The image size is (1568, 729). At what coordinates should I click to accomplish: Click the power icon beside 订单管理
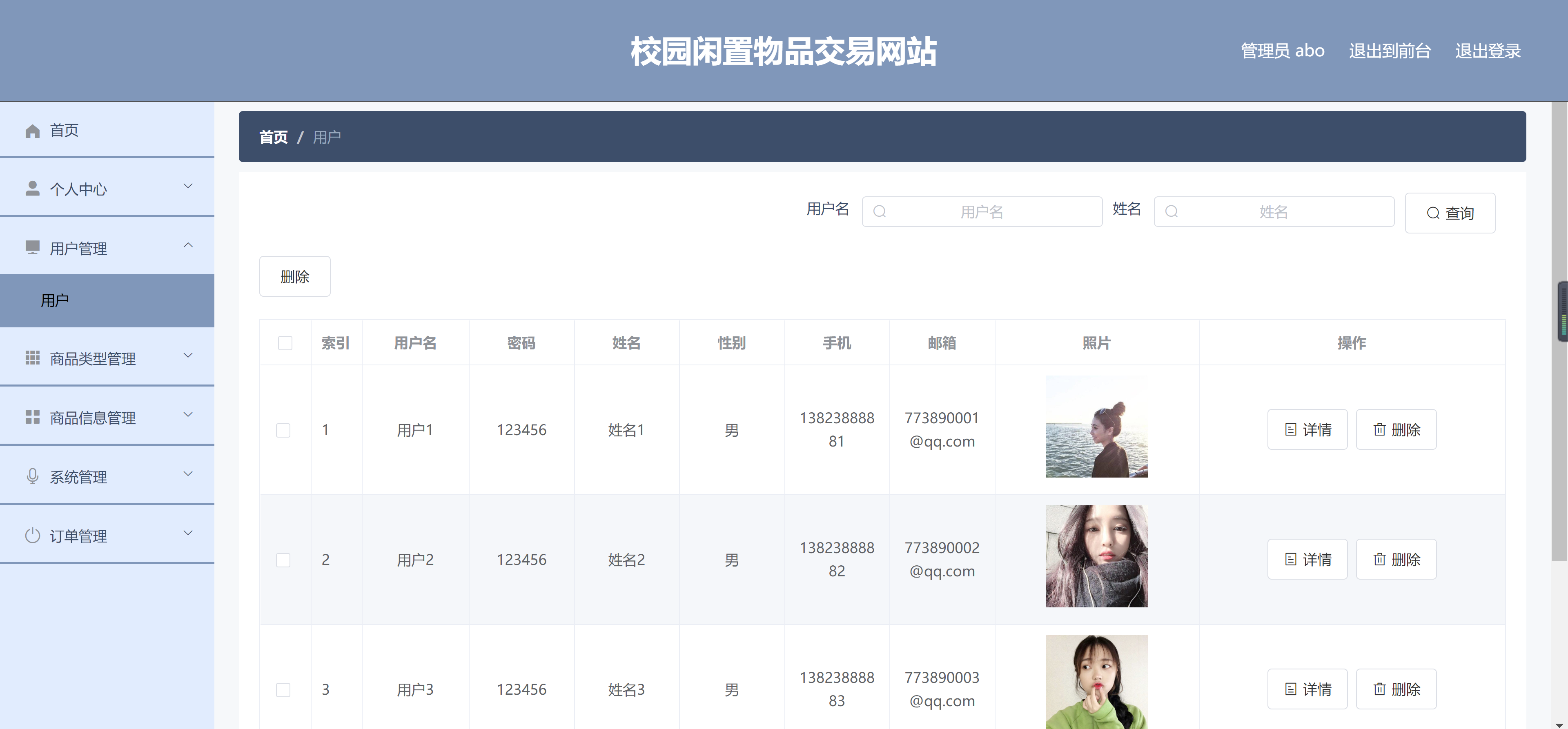pos(32,536)
